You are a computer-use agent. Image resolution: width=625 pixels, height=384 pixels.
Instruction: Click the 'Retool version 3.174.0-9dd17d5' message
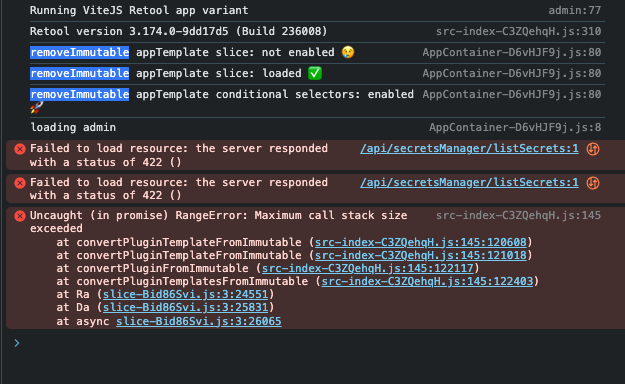click(x=179, y=32)
